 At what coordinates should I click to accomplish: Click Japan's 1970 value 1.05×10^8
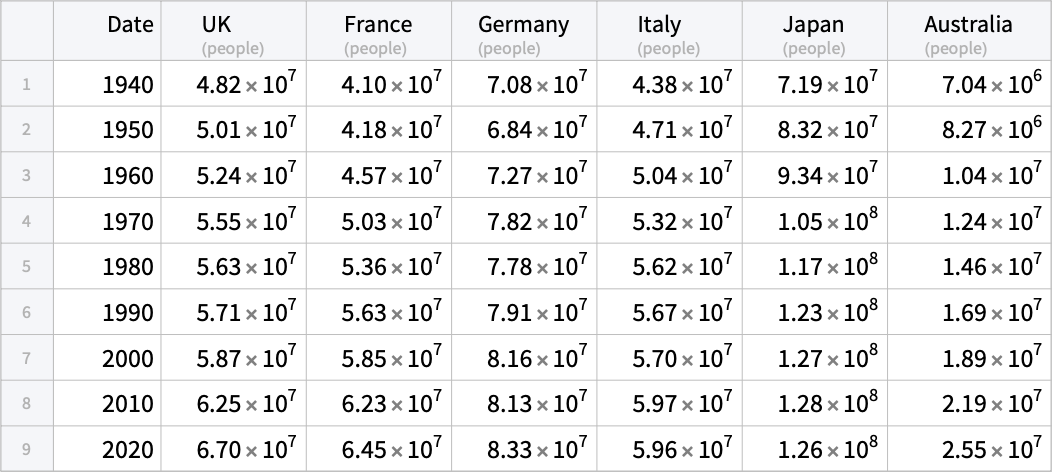[815, 220]
